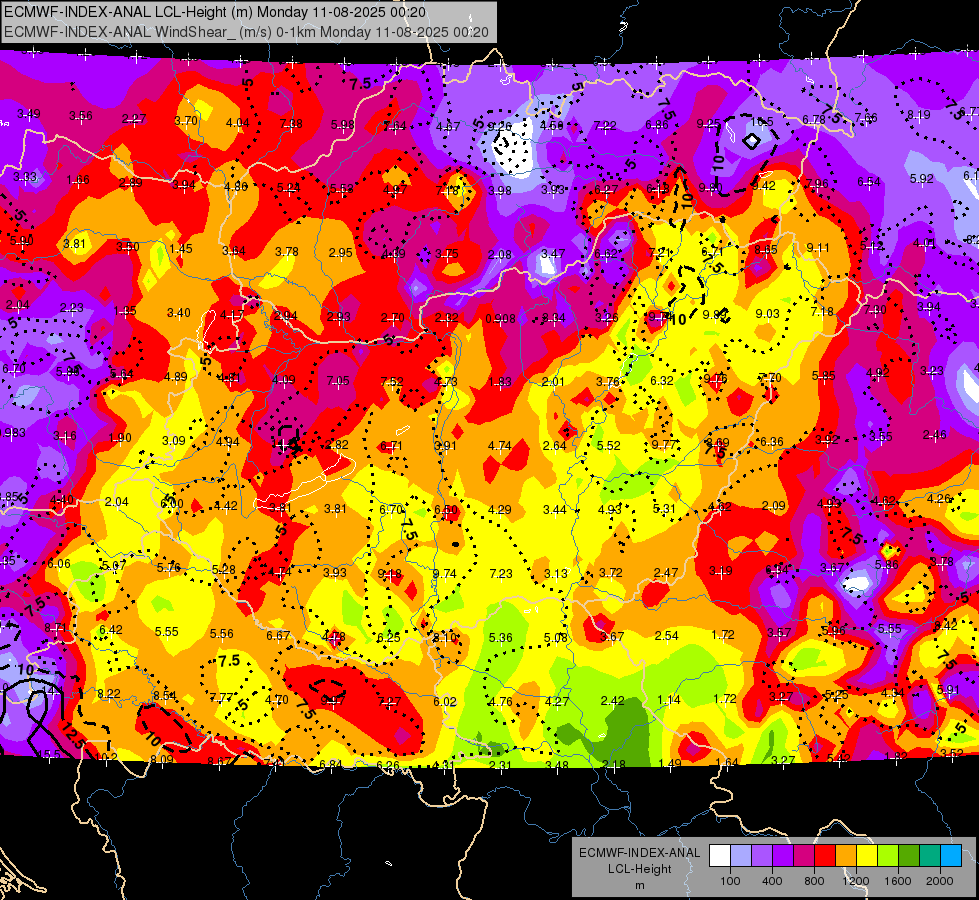This screenshot has width=979, height=900.
Task: Click the grid value 5.31 on the map
Action: pos(664,509)
